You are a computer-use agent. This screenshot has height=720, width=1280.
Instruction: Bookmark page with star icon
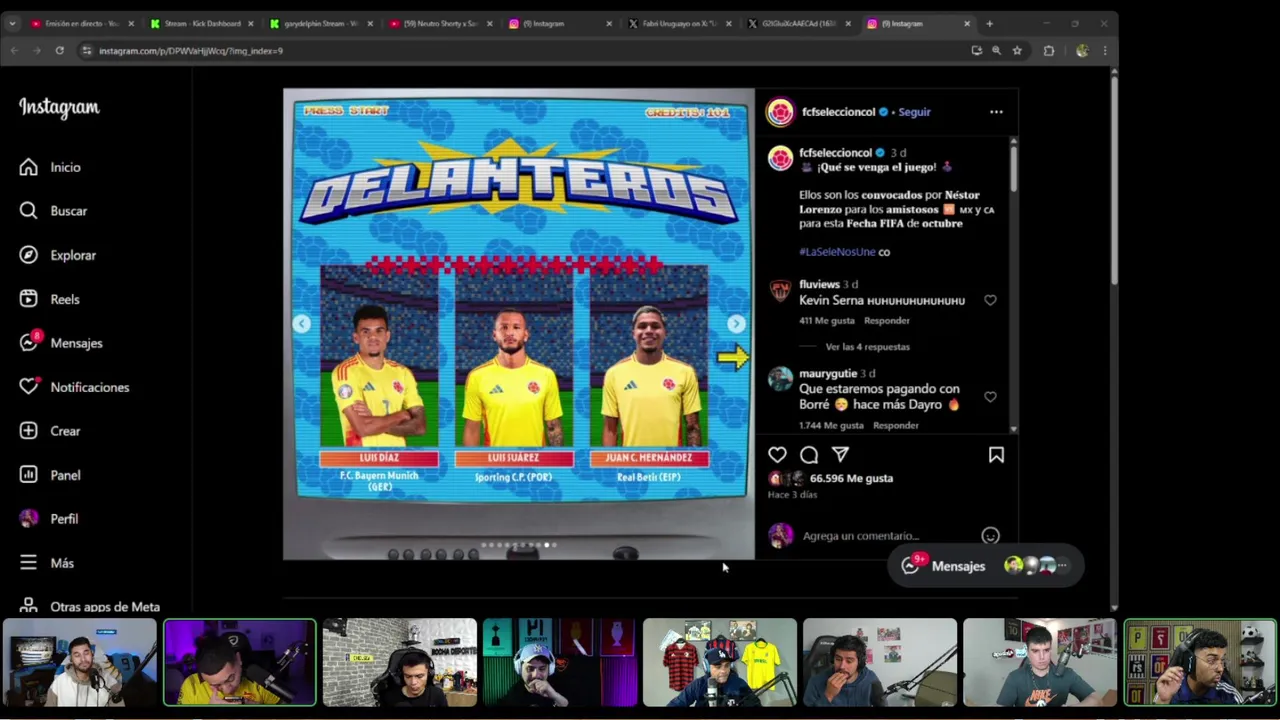tap(1017, 50)
